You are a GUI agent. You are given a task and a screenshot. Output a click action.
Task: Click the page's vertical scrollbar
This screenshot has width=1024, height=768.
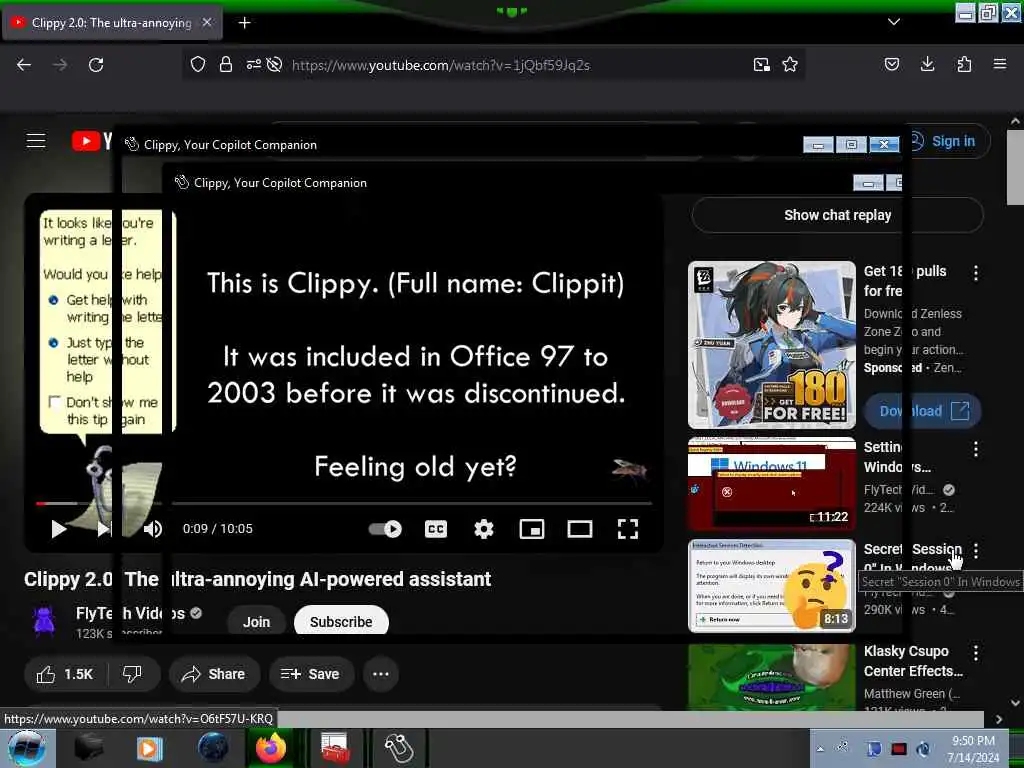tap(1015, 167)
